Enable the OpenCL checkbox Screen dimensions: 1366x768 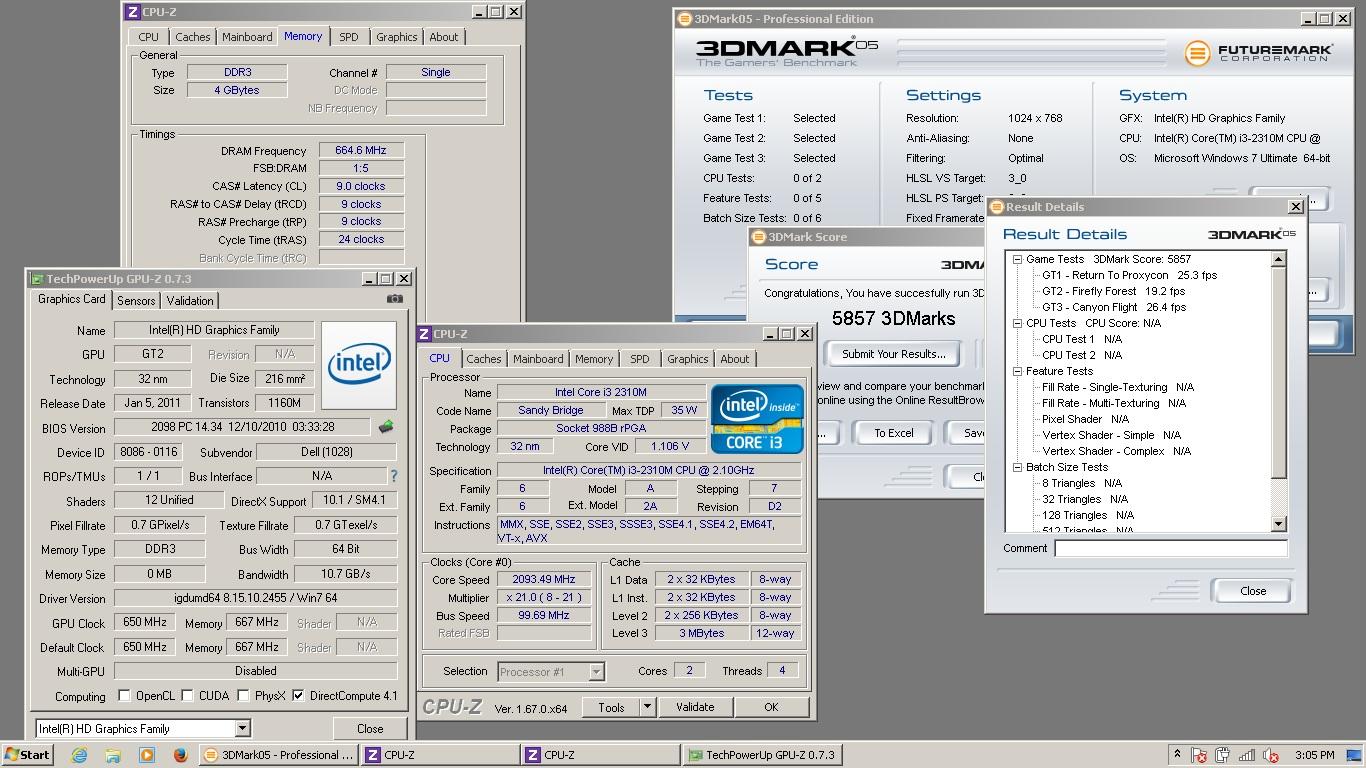pos(124,696)
